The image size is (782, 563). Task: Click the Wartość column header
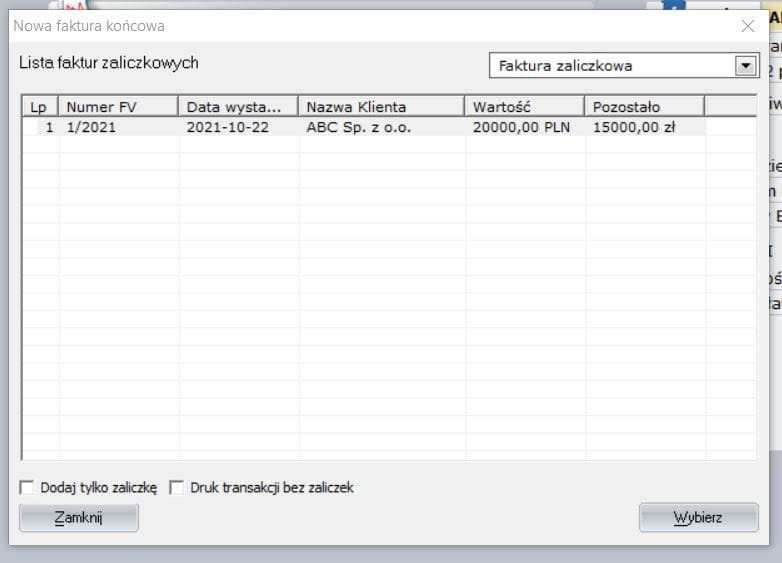point(524,107)
